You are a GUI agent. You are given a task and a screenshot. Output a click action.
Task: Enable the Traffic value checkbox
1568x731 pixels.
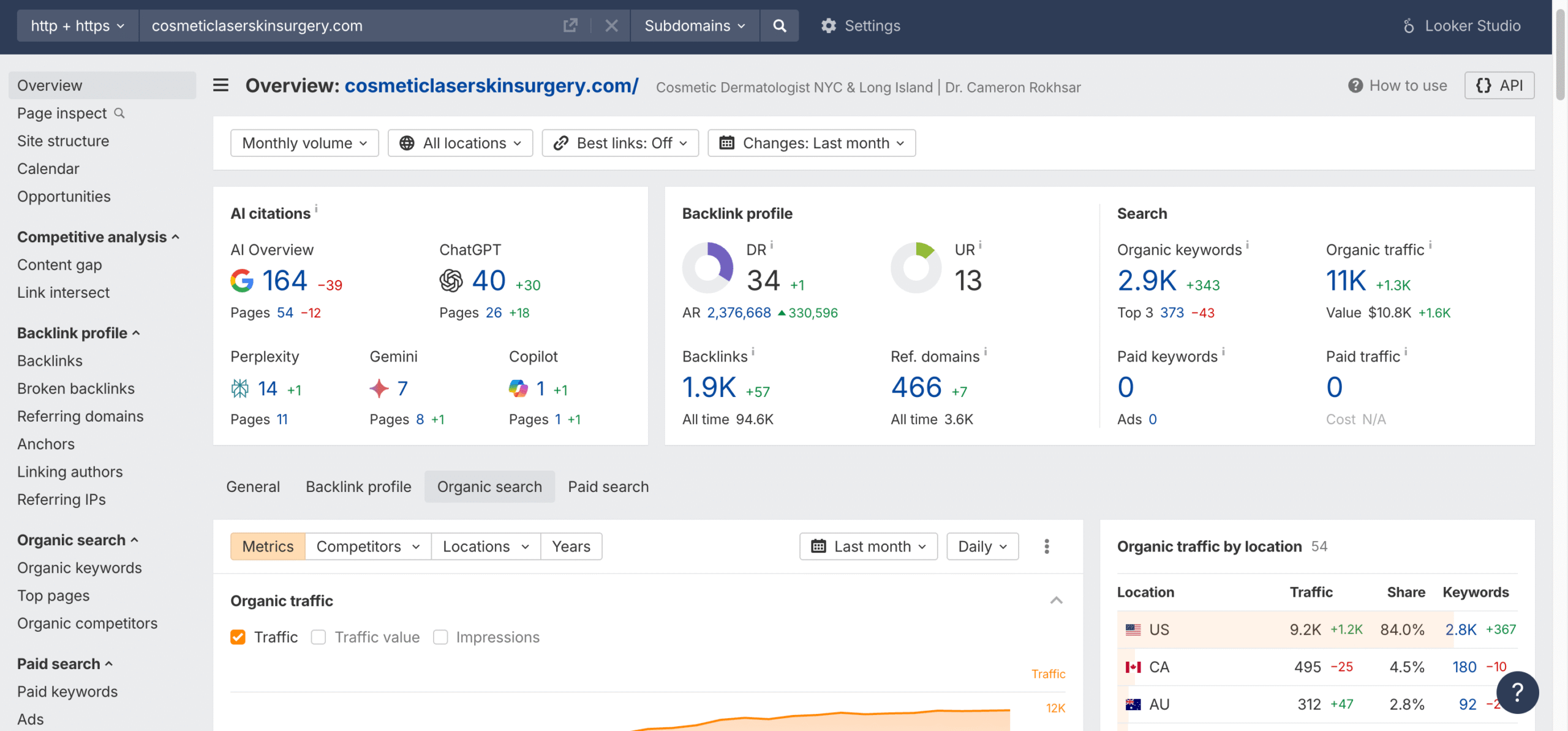tap(318, 637)
